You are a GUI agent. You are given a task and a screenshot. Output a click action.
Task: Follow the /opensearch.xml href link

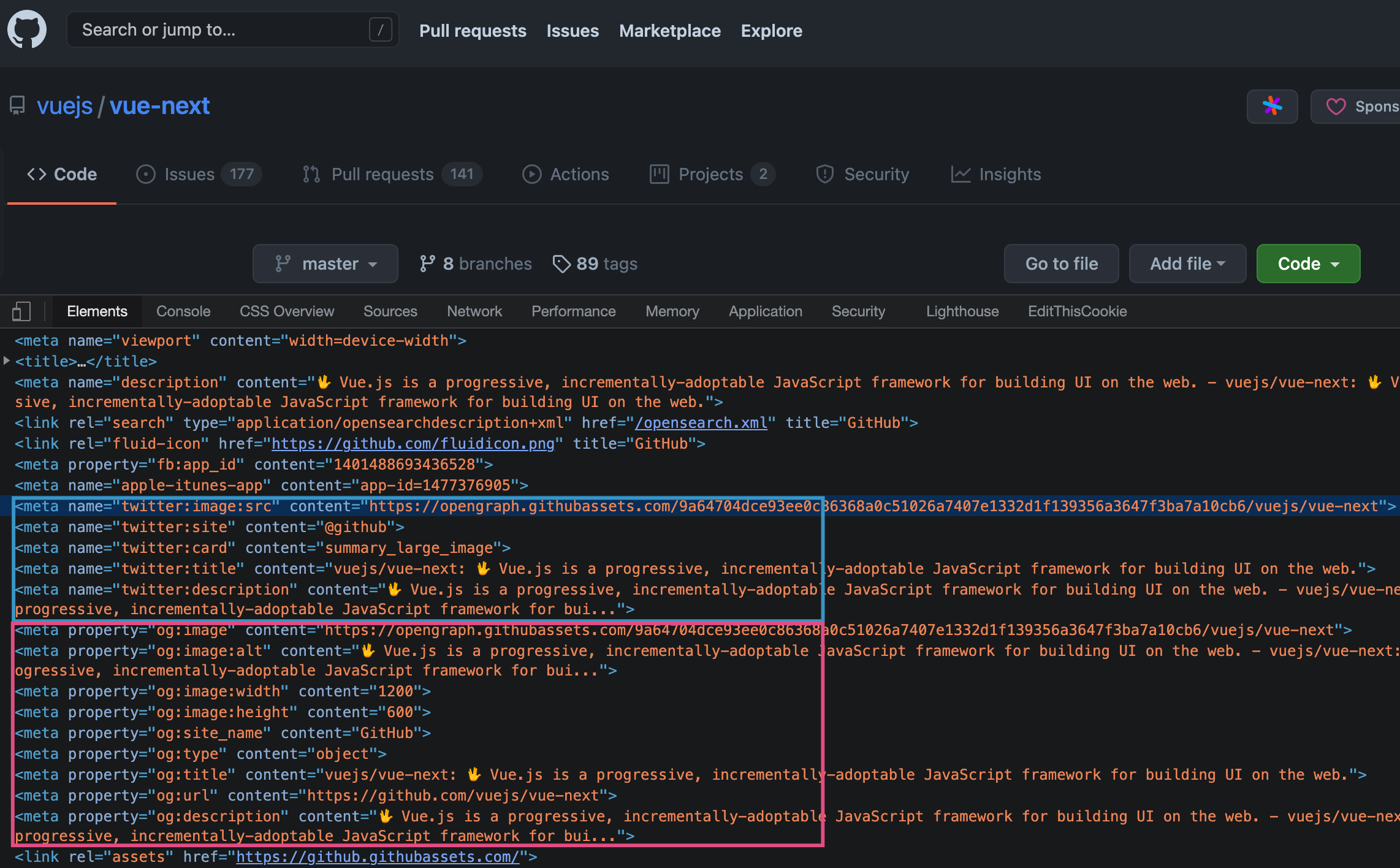(x=701, y=423)
